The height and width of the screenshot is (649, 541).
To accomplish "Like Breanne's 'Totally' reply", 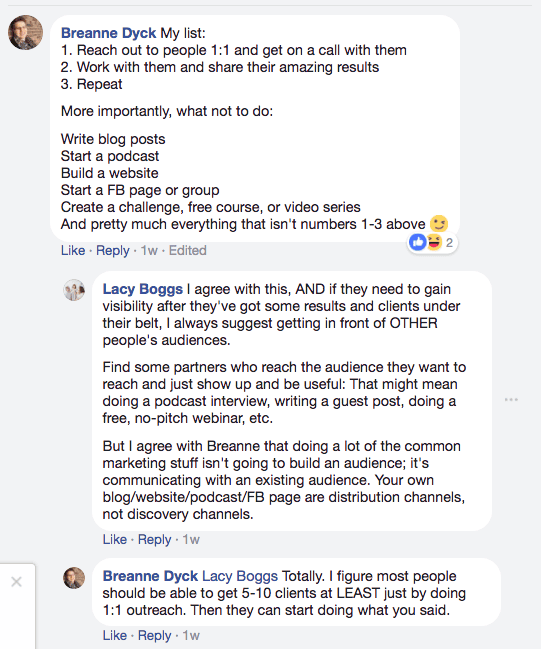I will [115, 635].
